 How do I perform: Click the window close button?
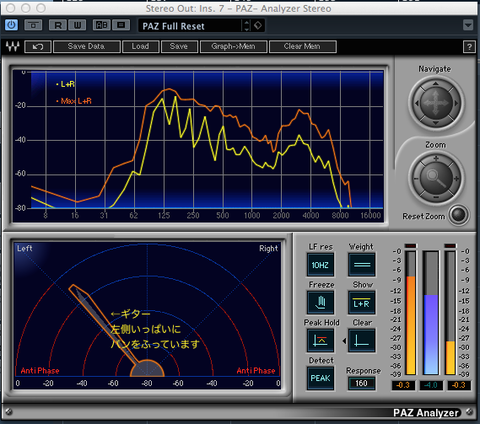(x=11, y=8)
